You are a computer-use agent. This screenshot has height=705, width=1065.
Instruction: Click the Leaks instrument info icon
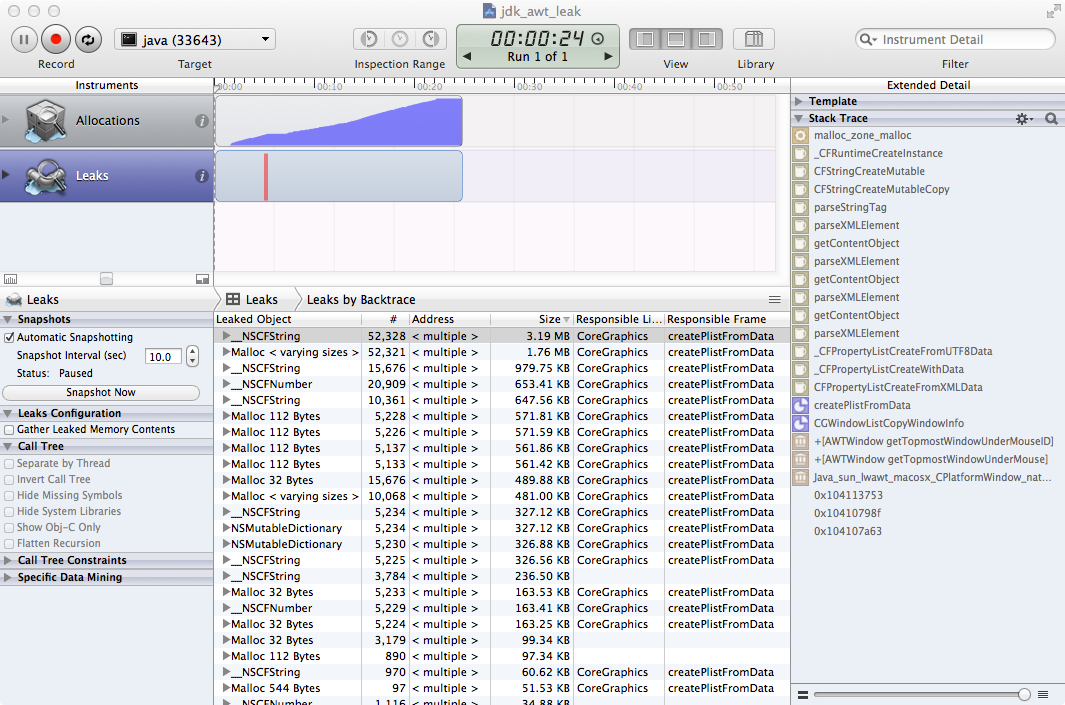point(202,176)
